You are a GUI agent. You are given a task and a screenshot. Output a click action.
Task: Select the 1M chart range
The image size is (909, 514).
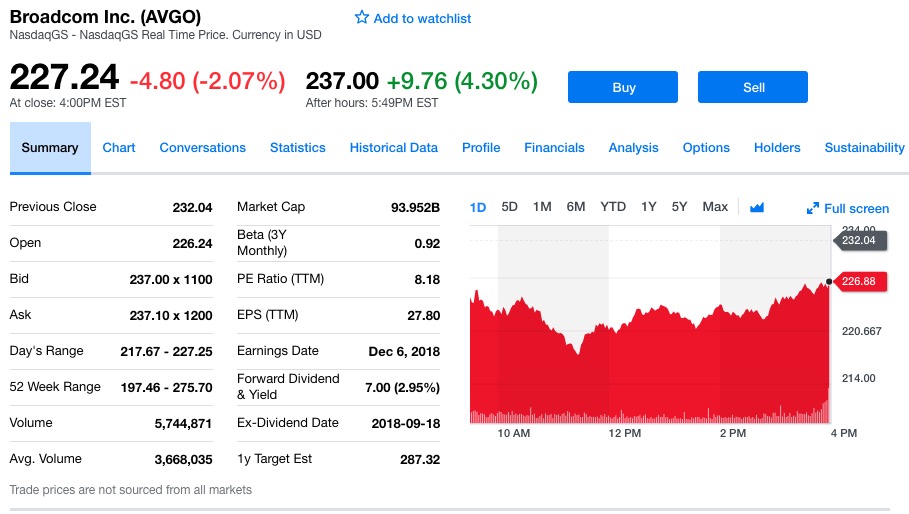pyautogui.click(x=542, y=207)
